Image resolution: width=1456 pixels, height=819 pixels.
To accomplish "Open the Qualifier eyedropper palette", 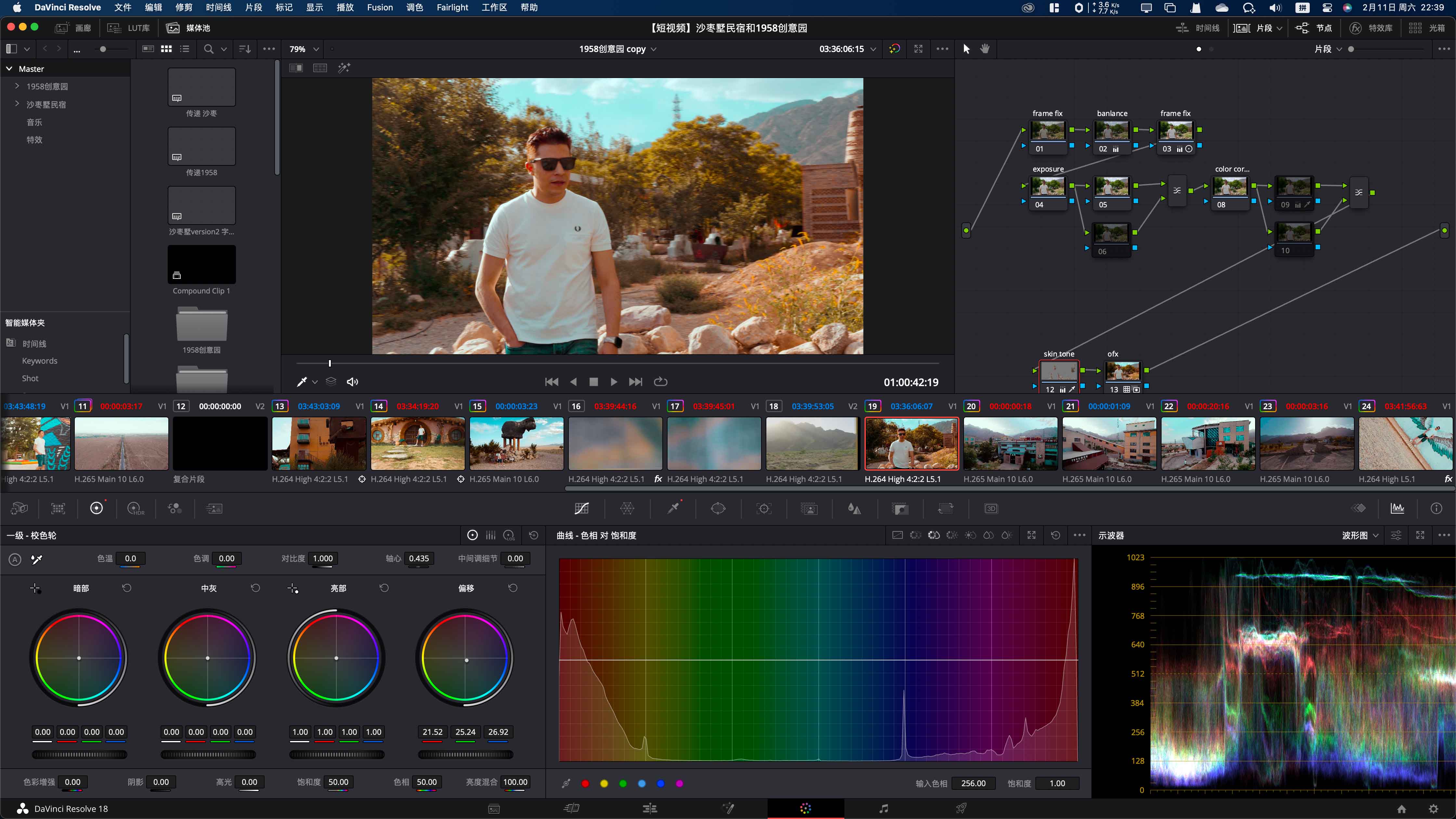I will point(673,508).
